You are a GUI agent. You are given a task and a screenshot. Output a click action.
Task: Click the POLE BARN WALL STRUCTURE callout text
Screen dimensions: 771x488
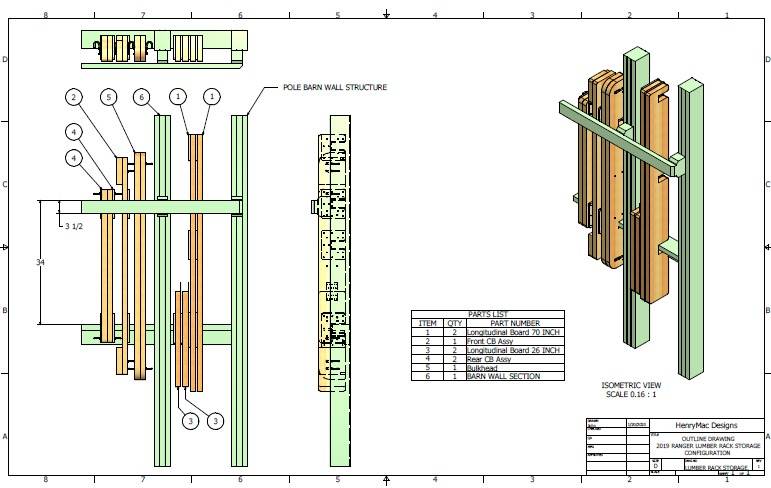tap(335, 87)
